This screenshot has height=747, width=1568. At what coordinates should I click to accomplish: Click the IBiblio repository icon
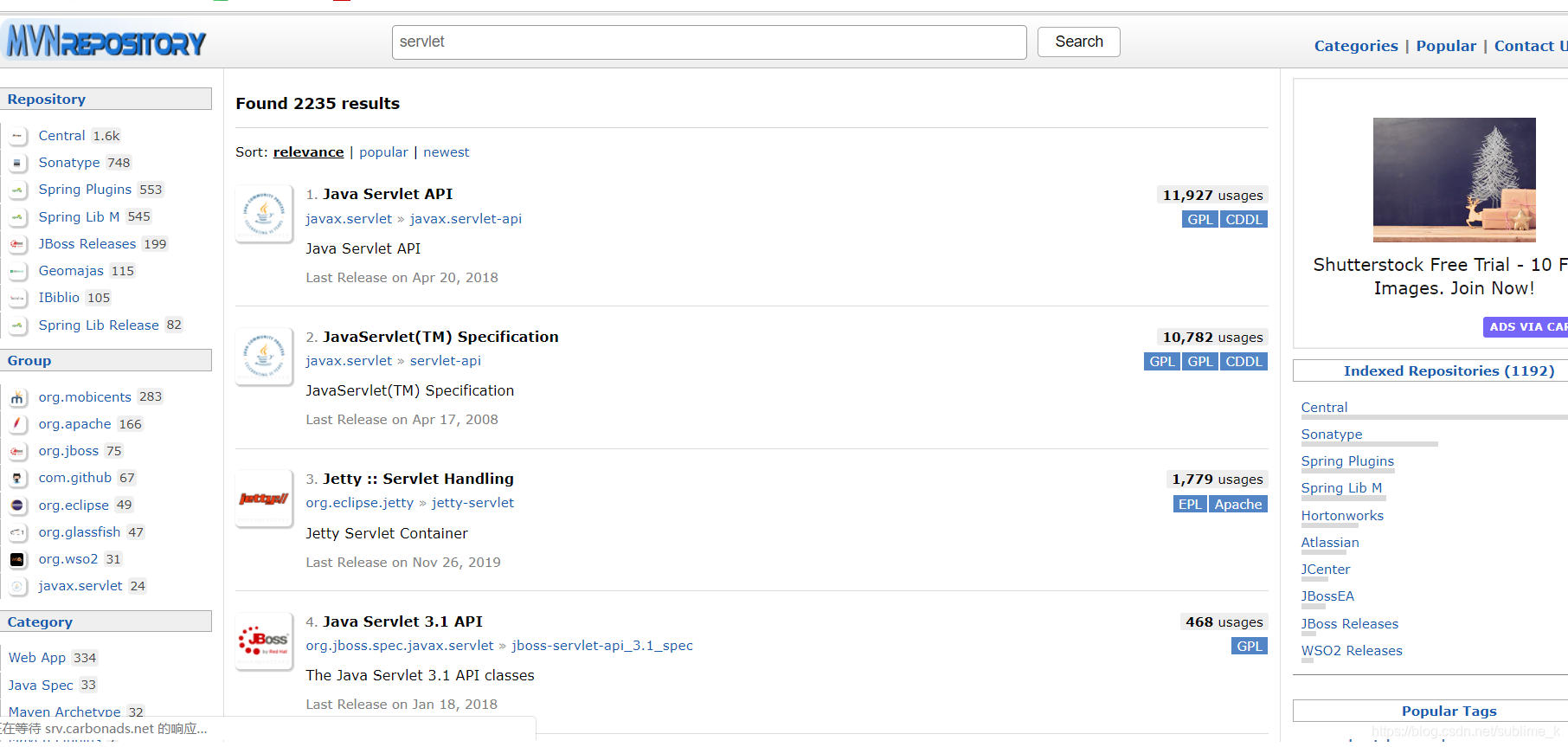(x=17, y=298)
